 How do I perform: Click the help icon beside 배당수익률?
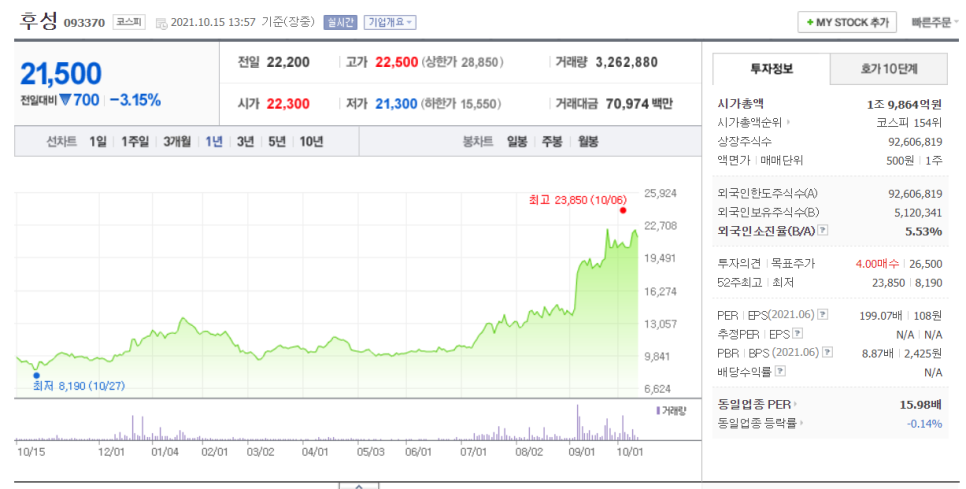[780, 371]
